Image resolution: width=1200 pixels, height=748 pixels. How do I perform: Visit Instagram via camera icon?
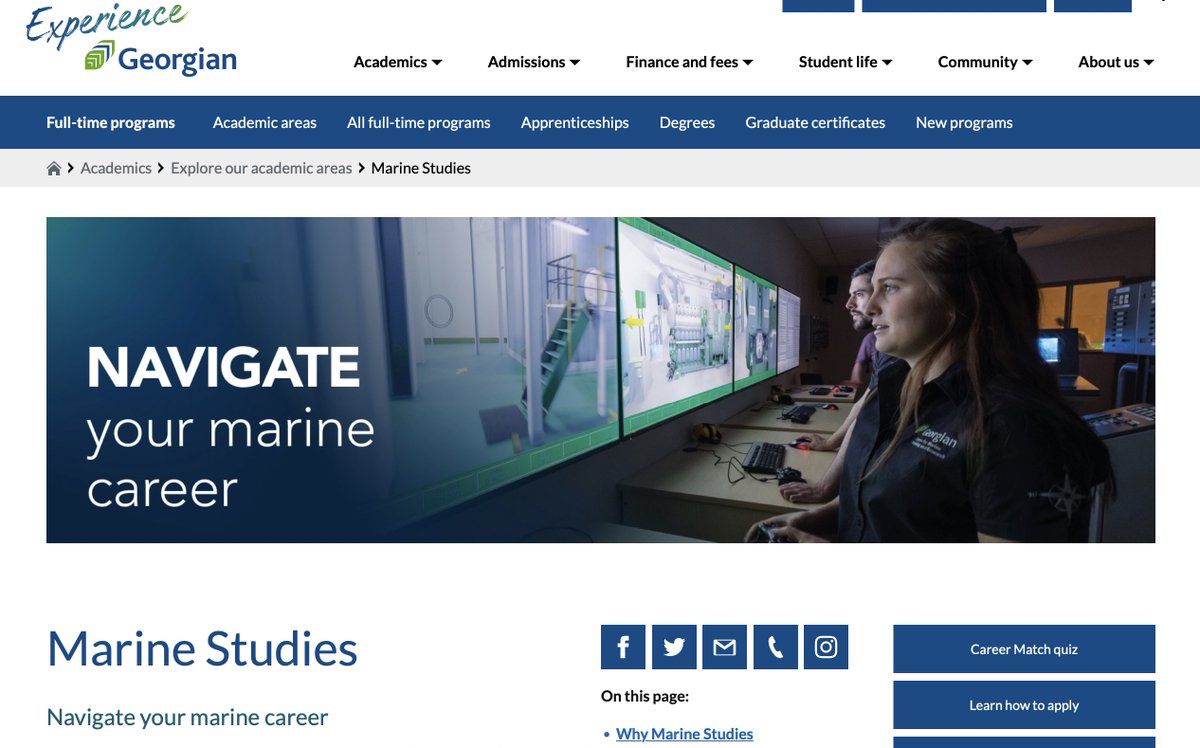pyautogui.click(x=826, y=647)
